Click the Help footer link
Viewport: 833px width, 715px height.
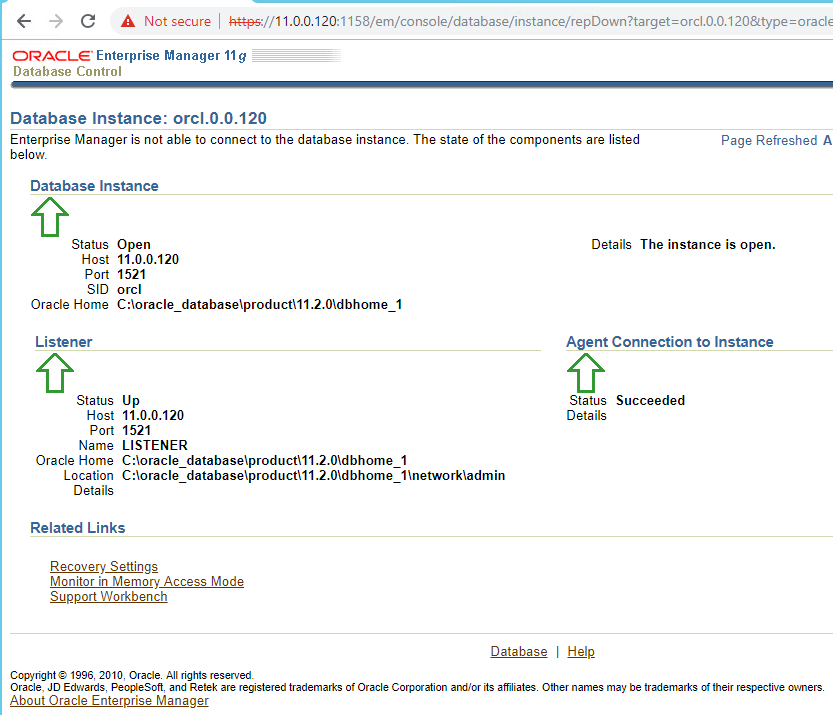[x=581, y=651]
